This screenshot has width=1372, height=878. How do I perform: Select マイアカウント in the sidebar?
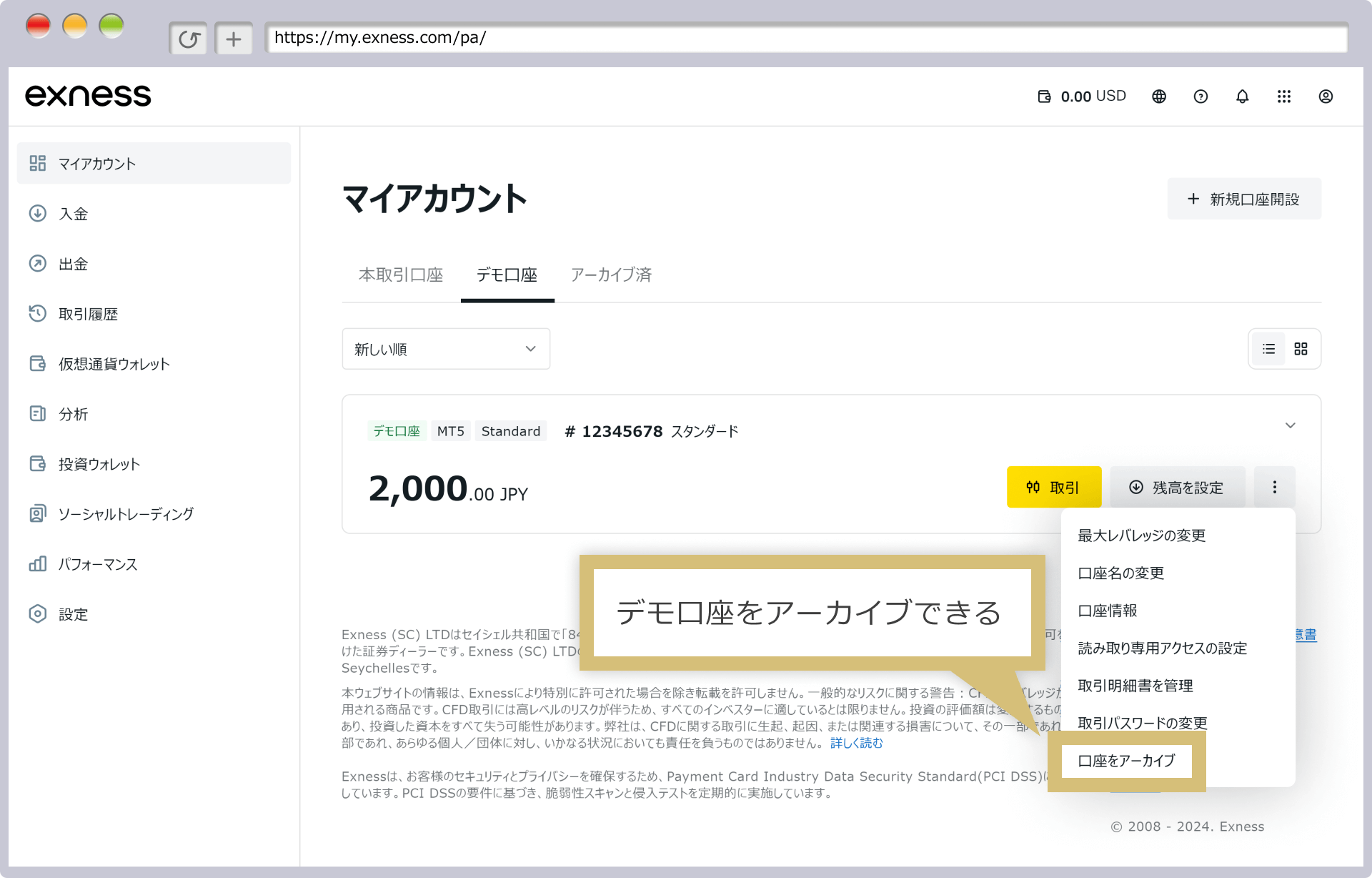pyautogui.click(x=154, y=163)
